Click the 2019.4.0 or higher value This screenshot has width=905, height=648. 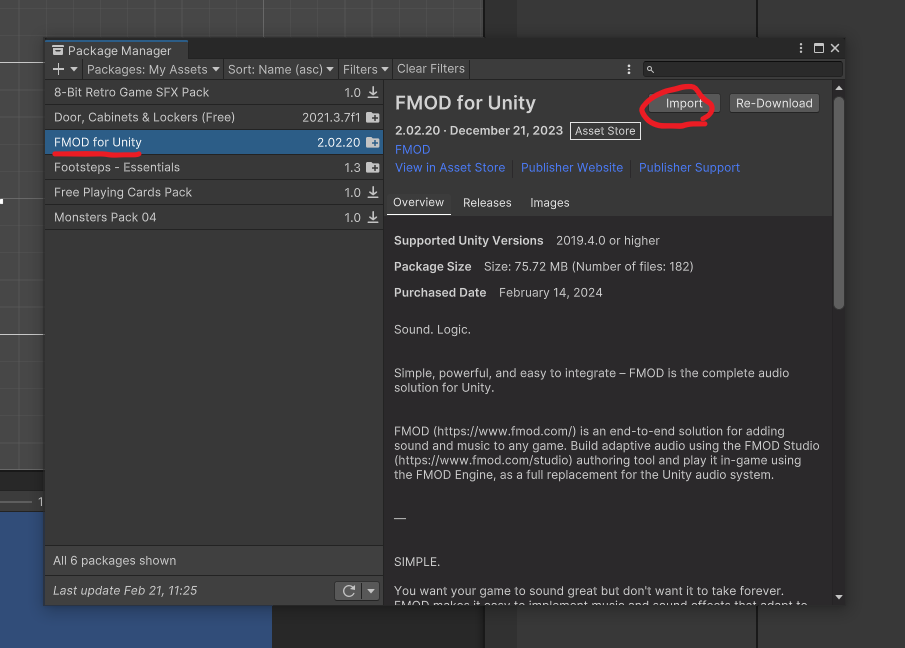(x=608, y=241)
